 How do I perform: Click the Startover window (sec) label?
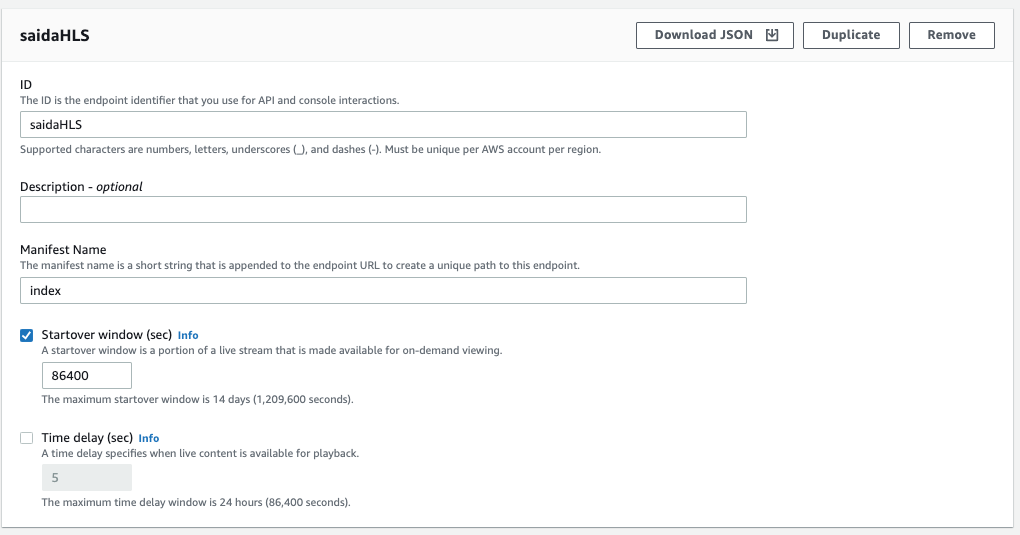107,335
